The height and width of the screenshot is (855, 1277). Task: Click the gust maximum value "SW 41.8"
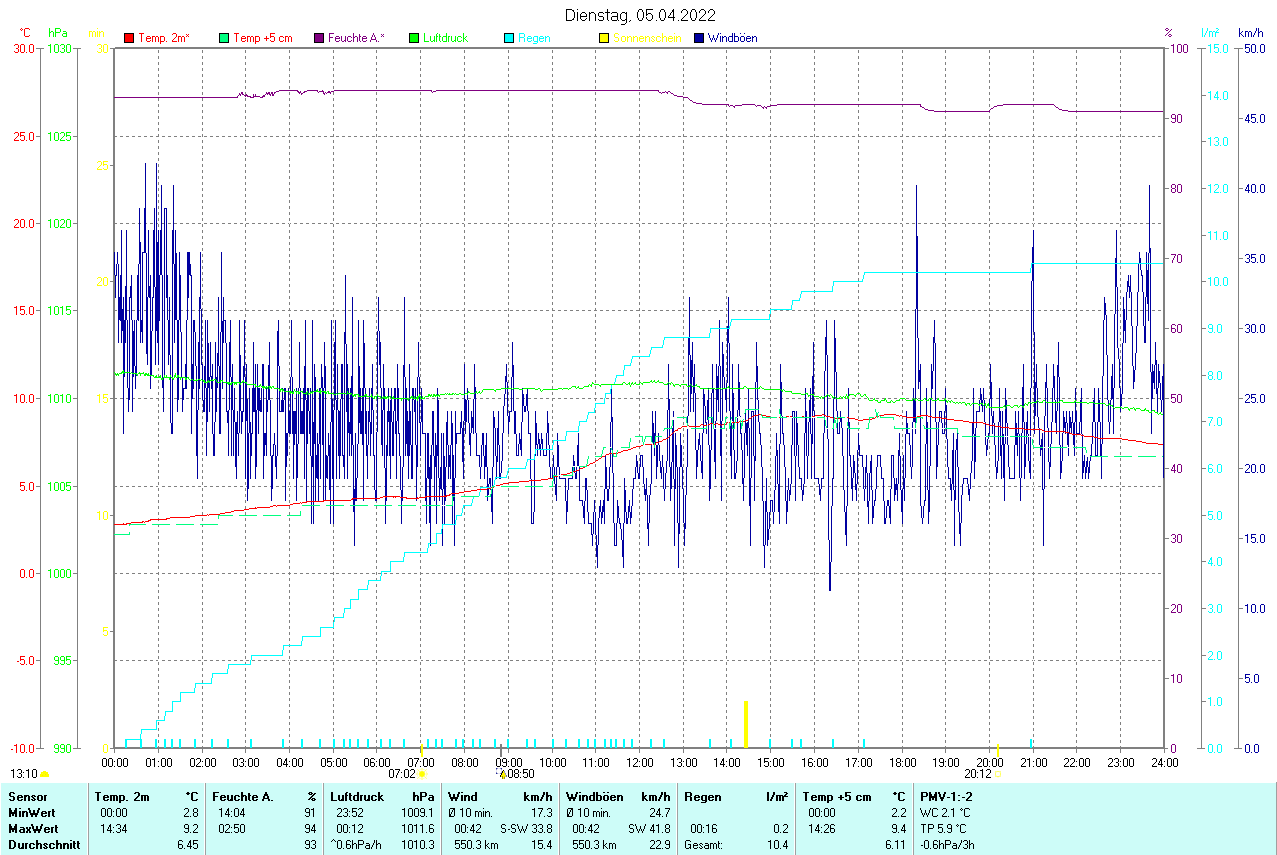649,829
